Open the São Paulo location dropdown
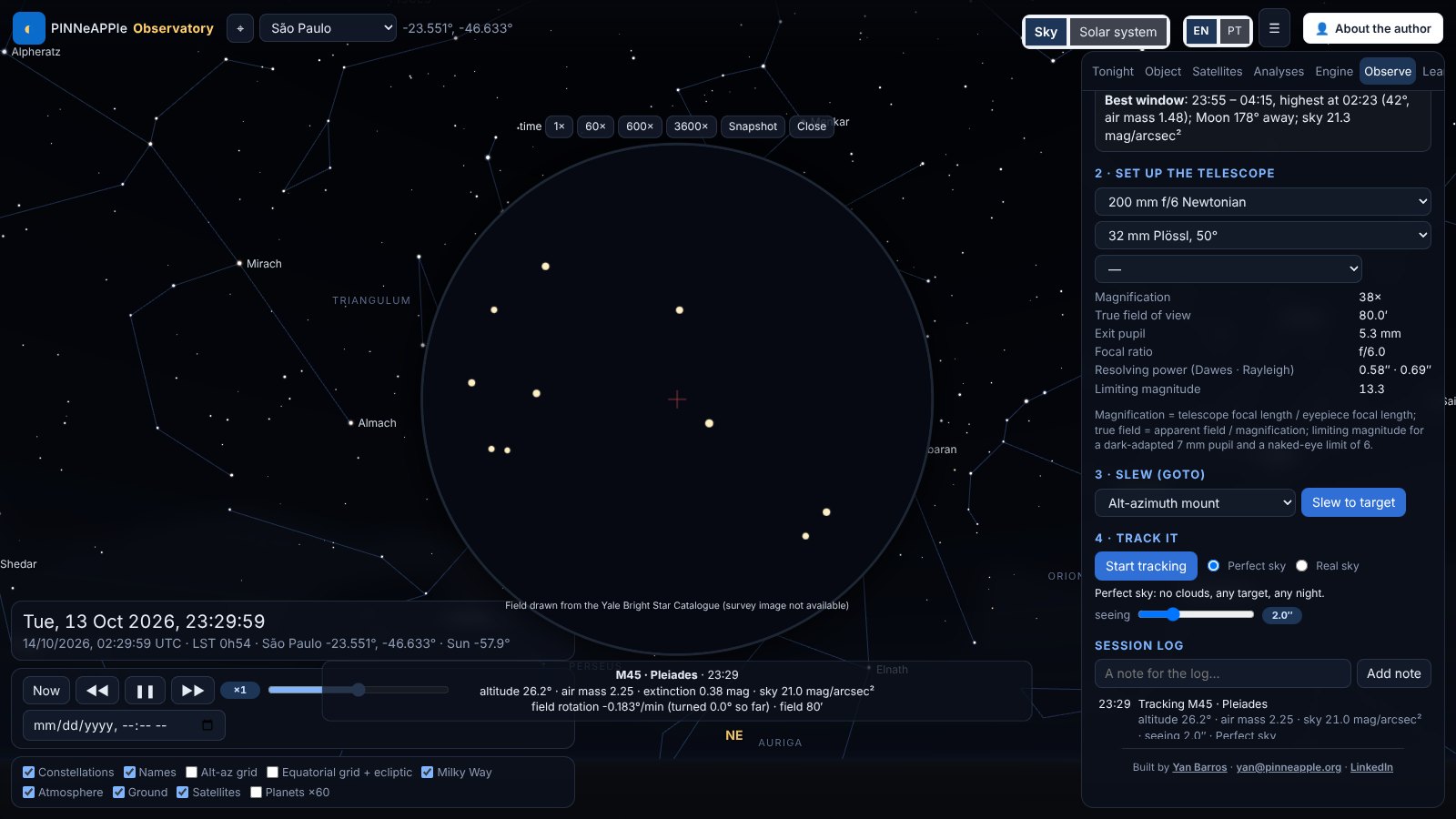The width and height of the screenshot is (1456, 819). point(328,28)
